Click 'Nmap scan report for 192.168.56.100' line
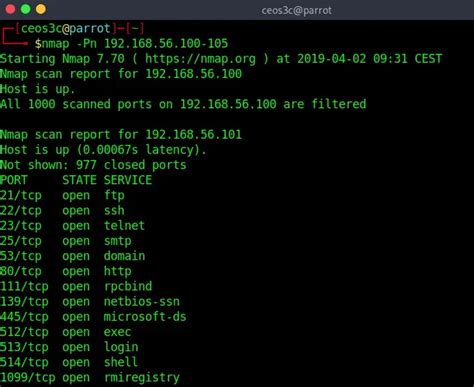The width and height of the screenshot is (474, 387). pos(121,74)
